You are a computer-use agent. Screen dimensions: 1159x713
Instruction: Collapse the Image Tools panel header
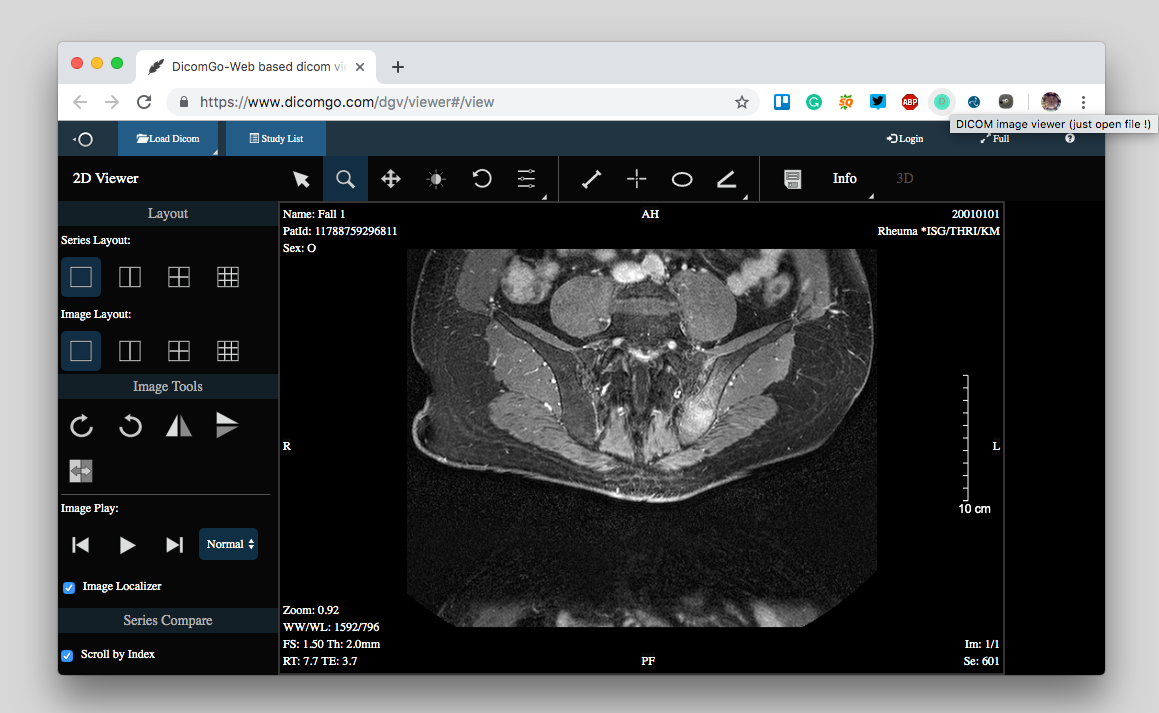pos(168,386)
